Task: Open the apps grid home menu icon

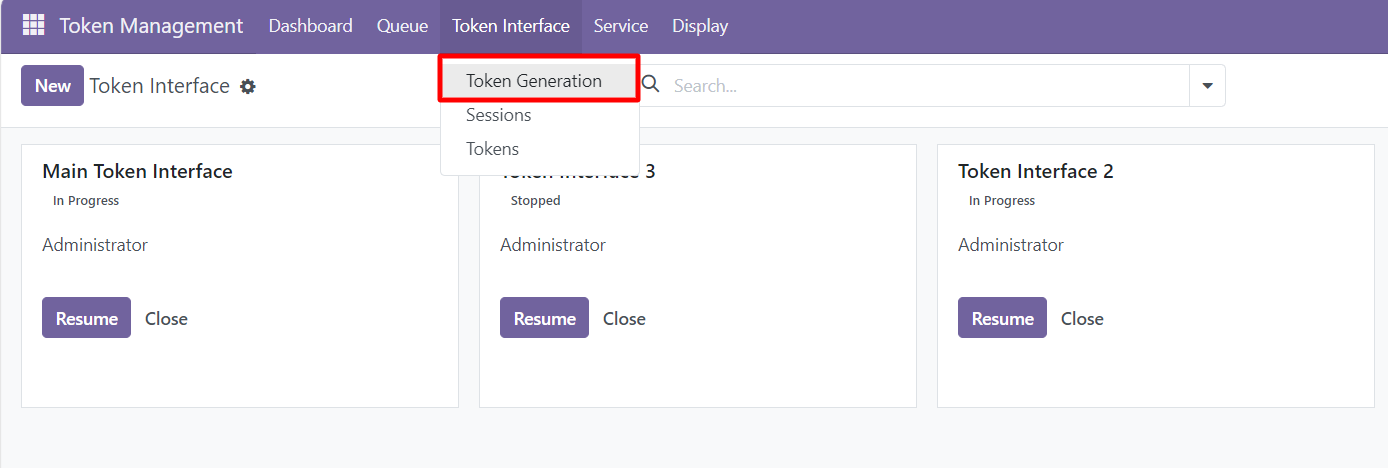Action: point(33,26)
